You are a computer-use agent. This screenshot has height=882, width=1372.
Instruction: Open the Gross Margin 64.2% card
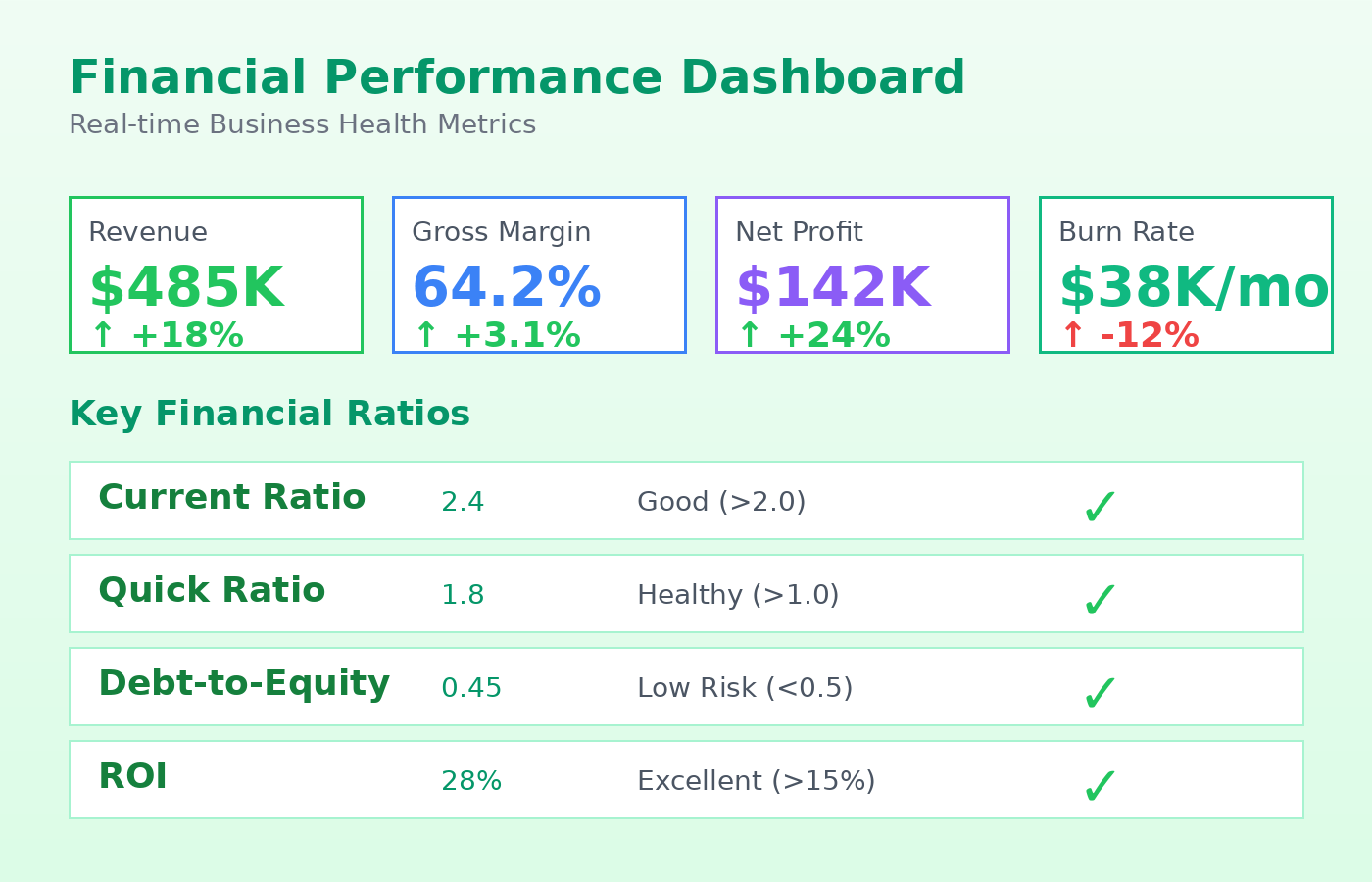click(539, 274)
